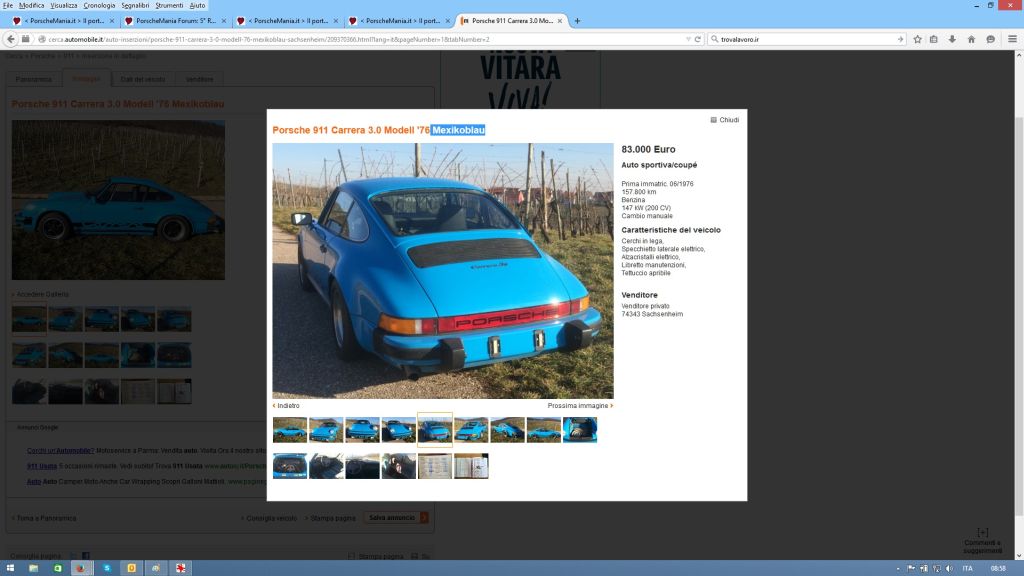Click the large rear-view Porsche photo in popup
The image size is (1024, 576).
point(443,271)
